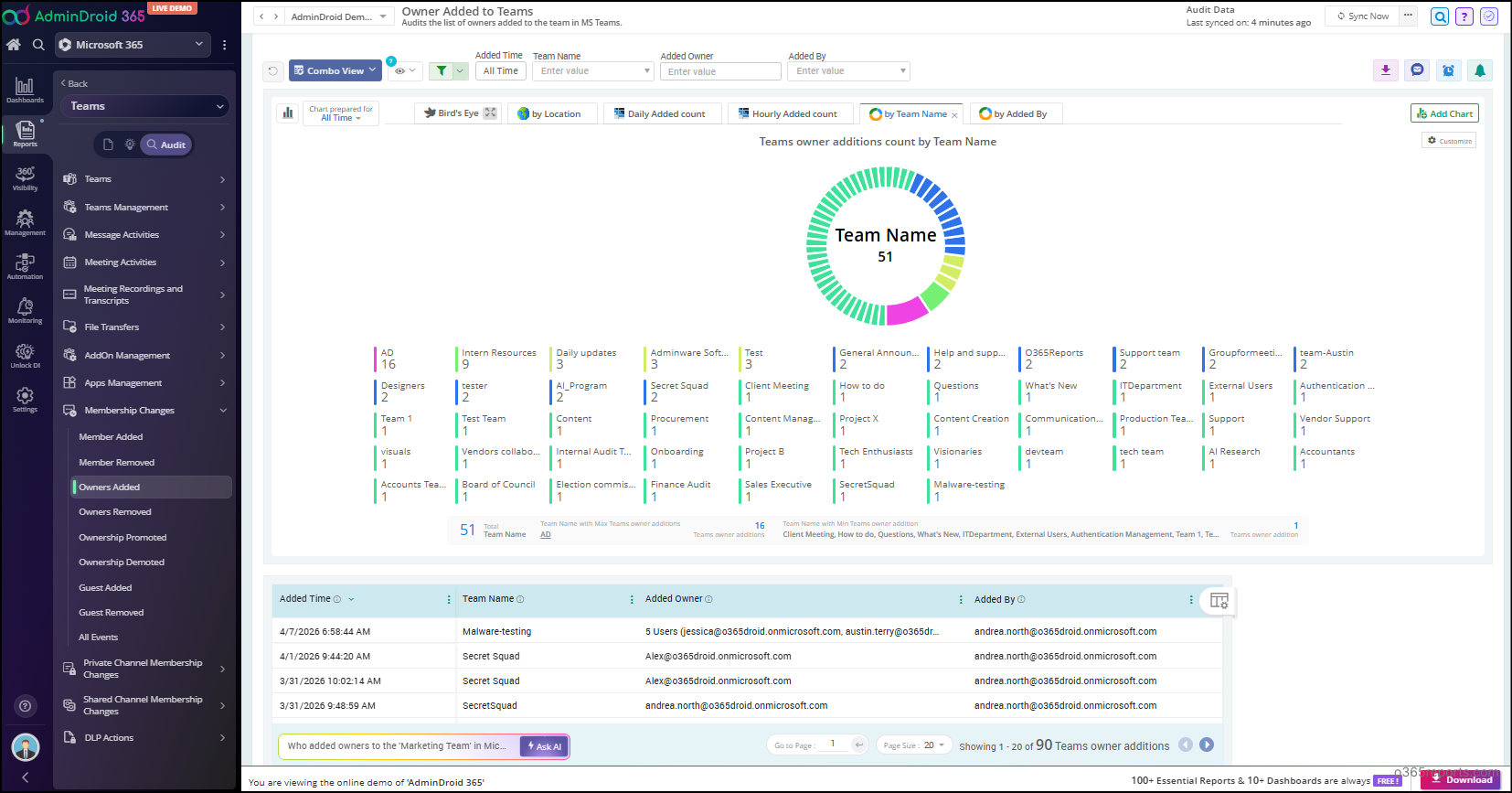Switch to the by Location chart tab
Screen dimensions: 1512x793
pos(550,113)
